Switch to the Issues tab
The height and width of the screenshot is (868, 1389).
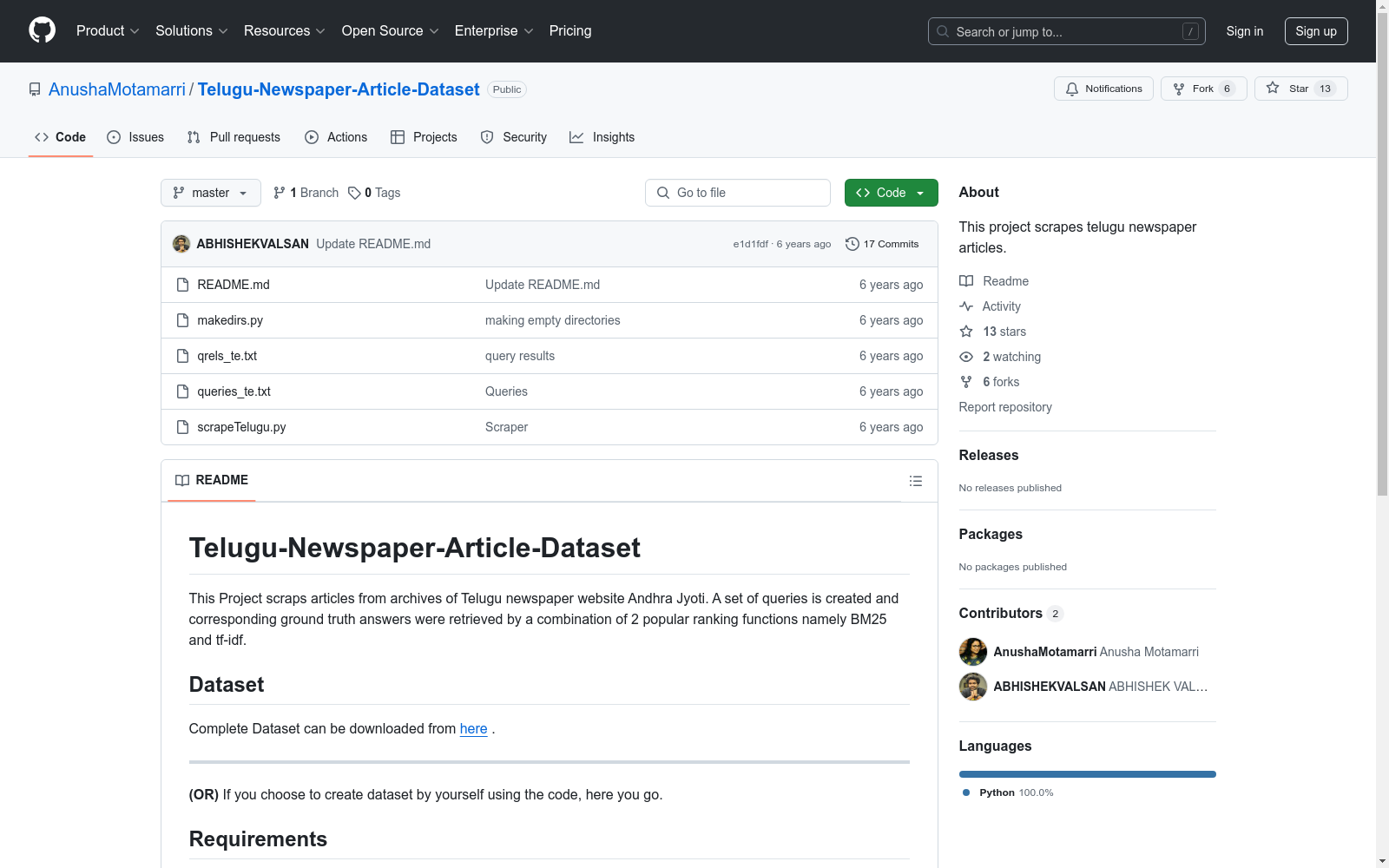135,137
